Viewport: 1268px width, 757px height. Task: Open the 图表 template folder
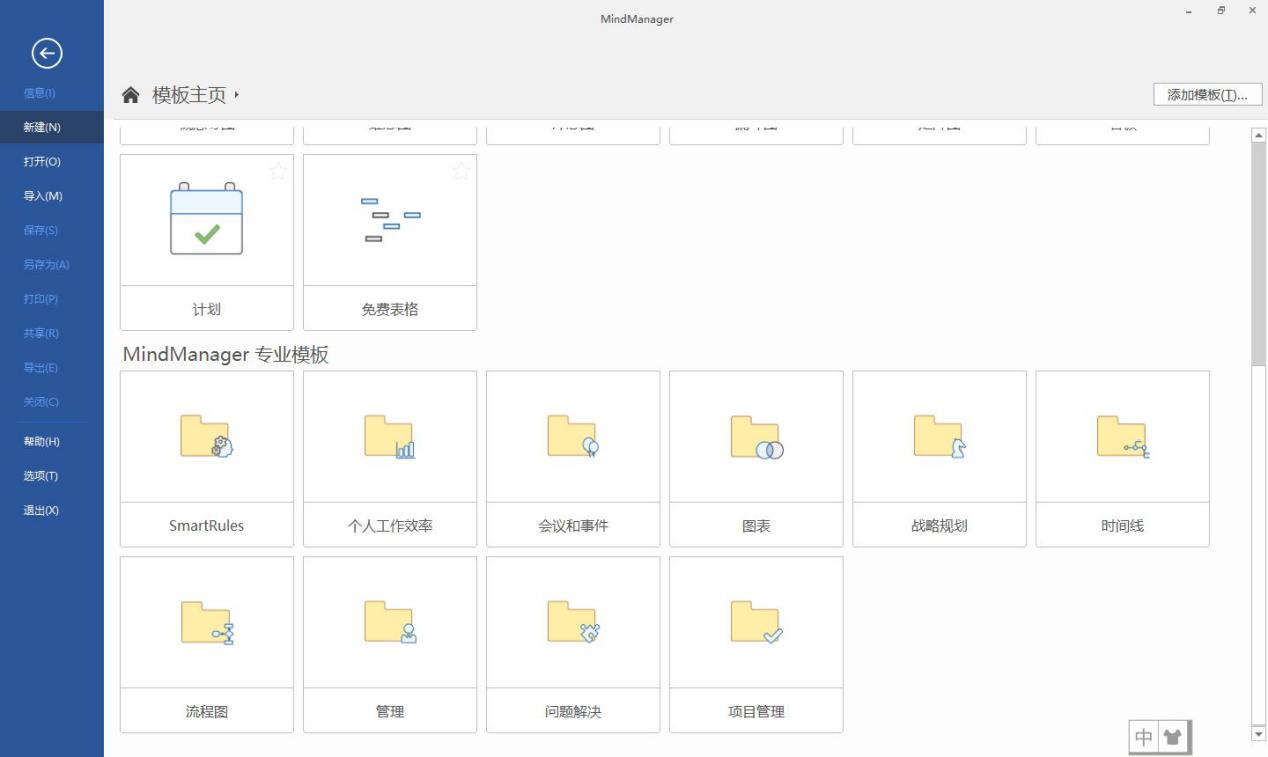pyautogui.click(x=756, y=457)
